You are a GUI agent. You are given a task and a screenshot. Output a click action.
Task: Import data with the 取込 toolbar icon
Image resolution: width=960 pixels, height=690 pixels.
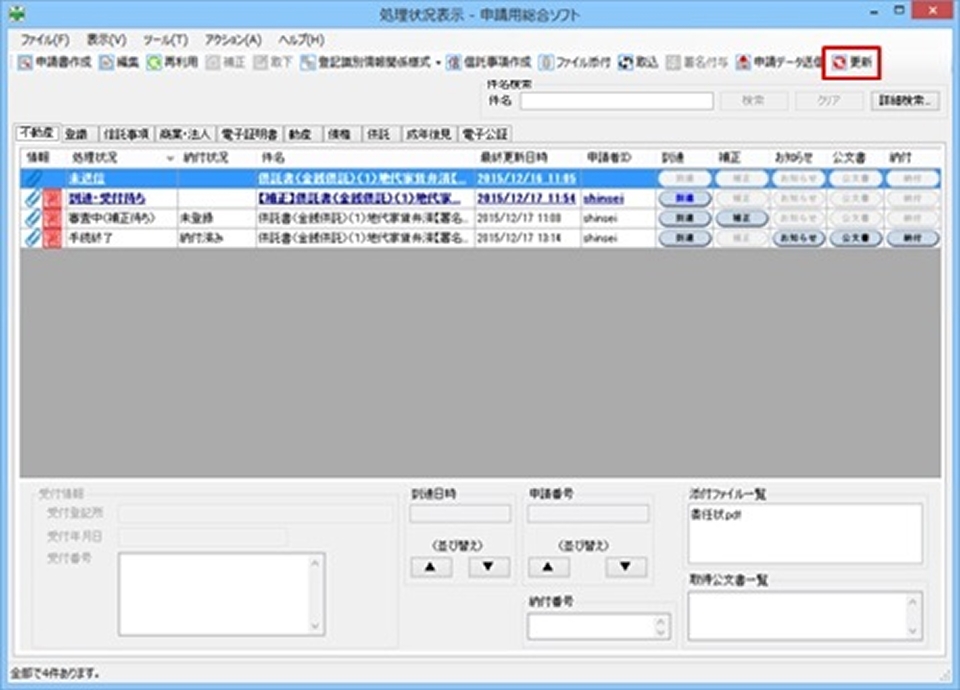(x=635, y=60)
